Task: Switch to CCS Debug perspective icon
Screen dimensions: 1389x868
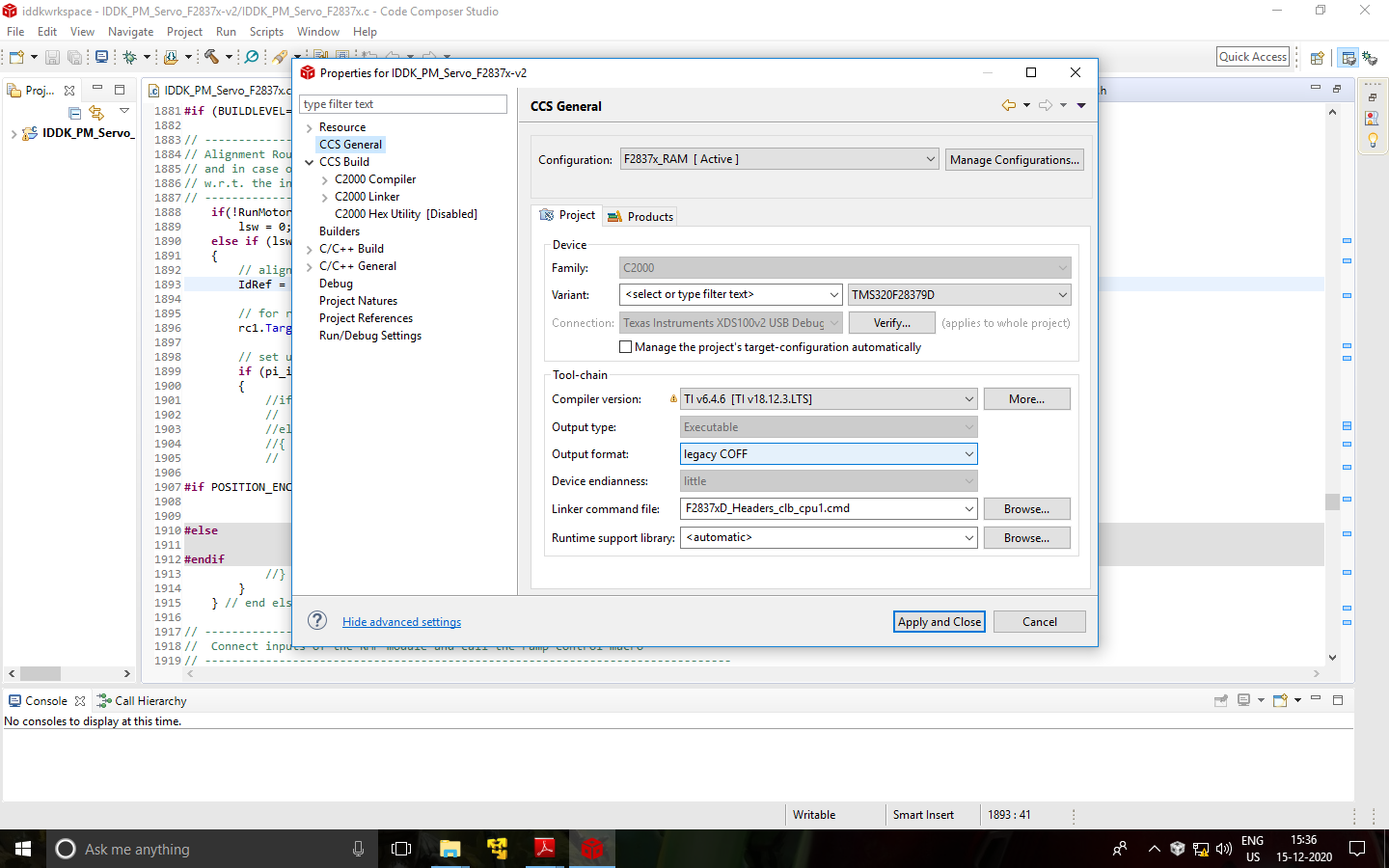Action: 1370,58
